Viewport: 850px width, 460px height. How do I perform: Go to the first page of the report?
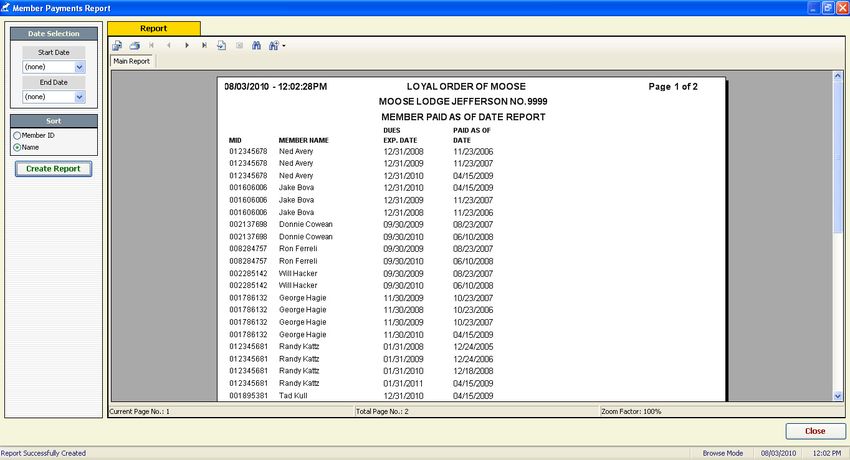click(x=152, y=46)
